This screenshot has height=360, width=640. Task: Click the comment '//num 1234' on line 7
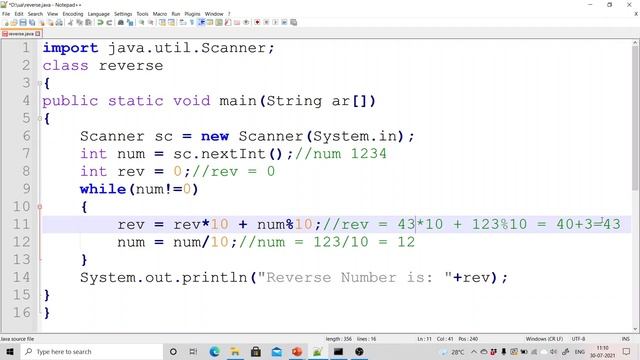tap(340, 154)
